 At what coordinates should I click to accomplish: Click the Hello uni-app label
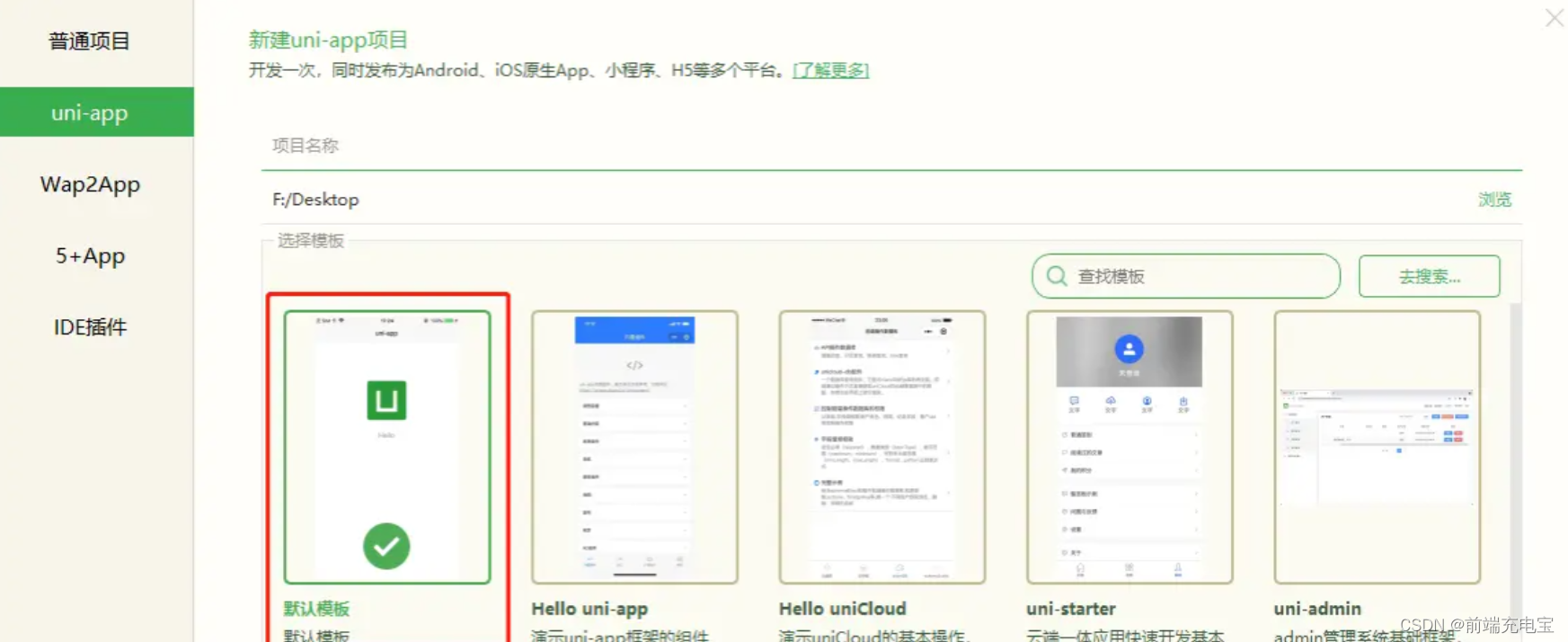(589, 609)
